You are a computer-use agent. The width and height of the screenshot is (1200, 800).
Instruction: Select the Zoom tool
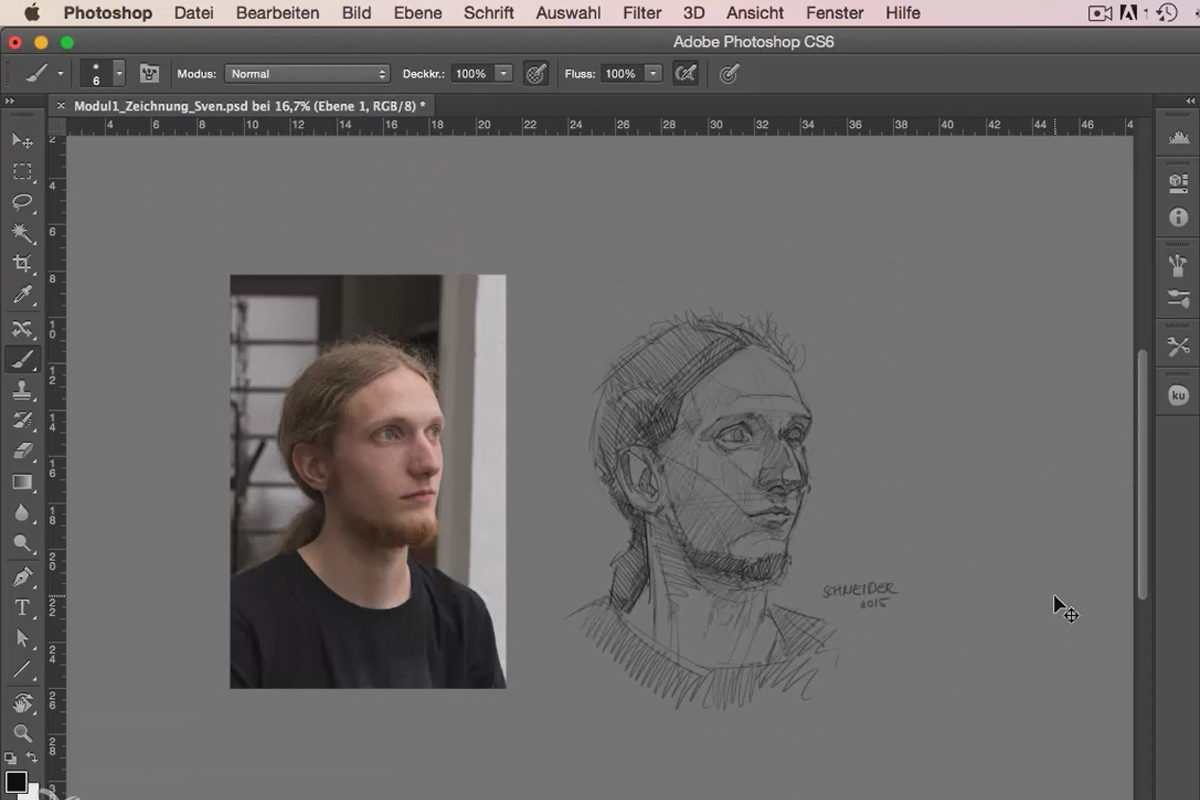pyautogui.click(x=22, y=733)
